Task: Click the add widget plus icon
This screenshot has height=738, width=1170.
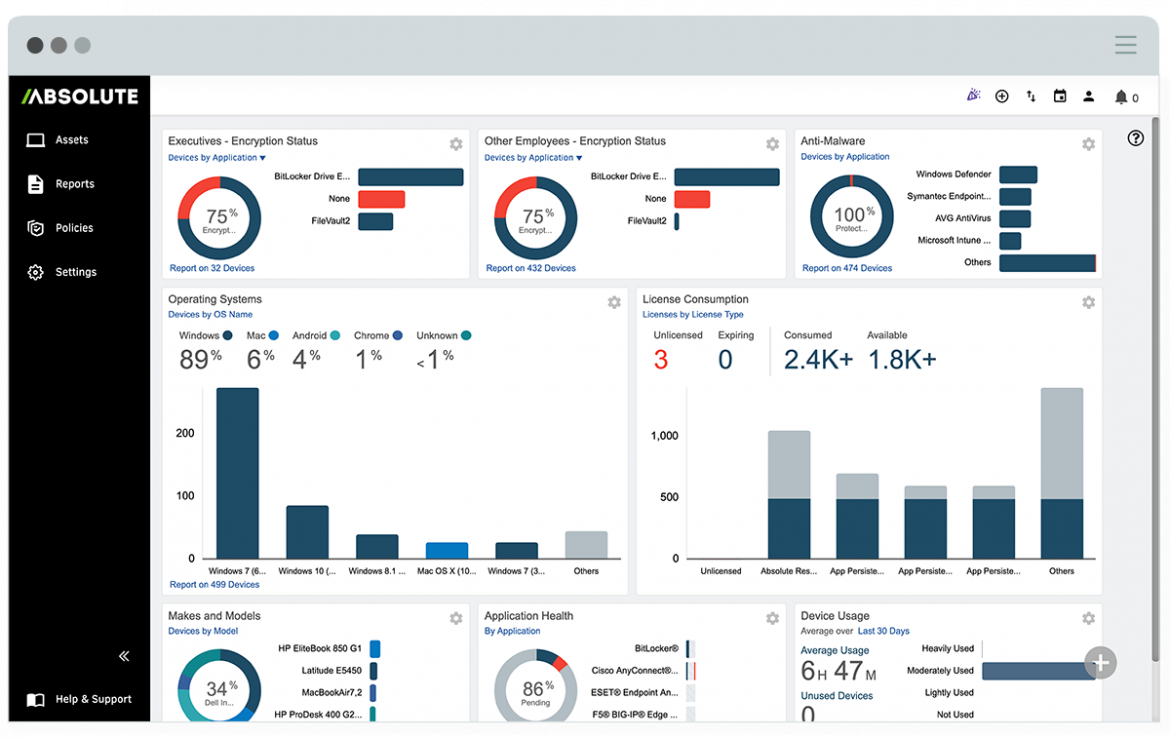Action: point(1002,96)
